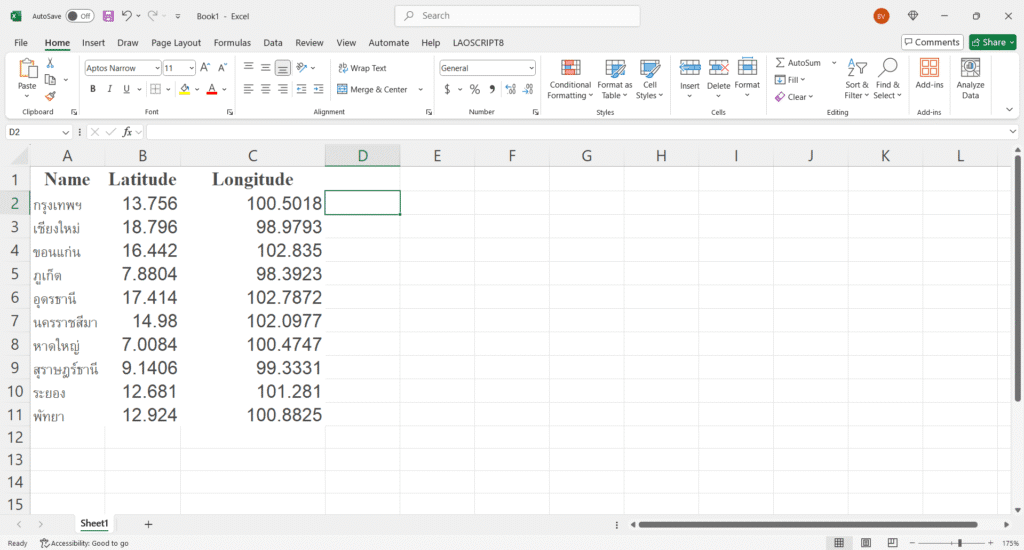Increase font size with larger A icon
The height and width of the screenshot is (550, 1024).
point(205,67)
